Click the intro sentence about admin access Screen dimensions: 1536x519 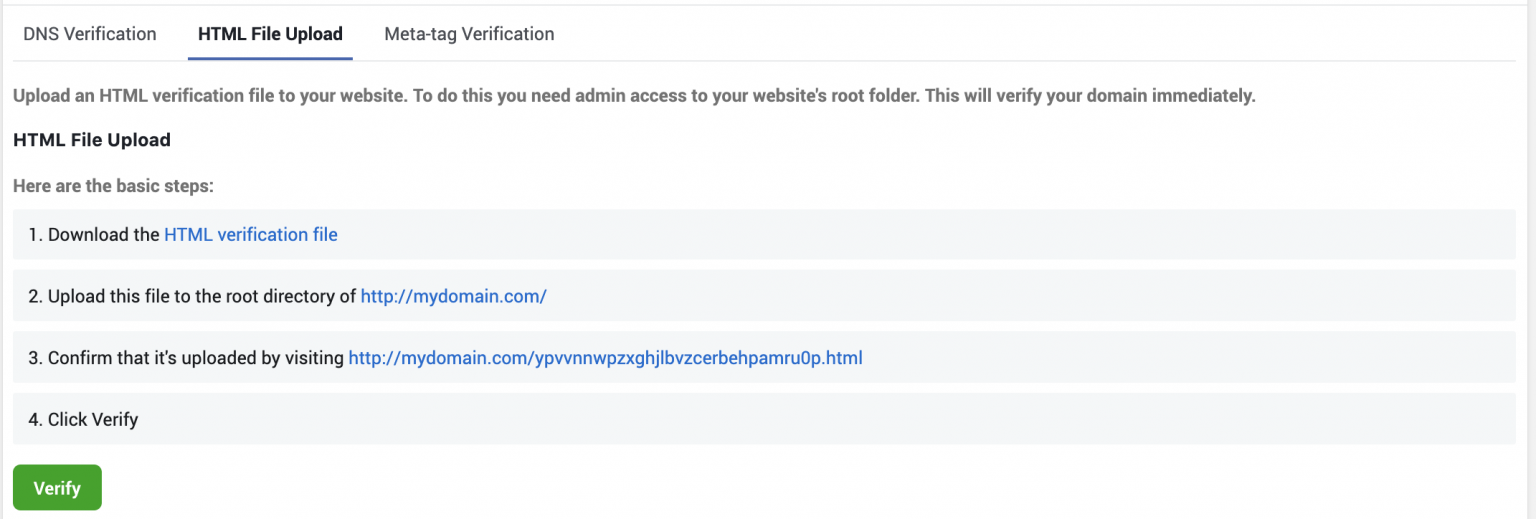(x=634, y=97)
